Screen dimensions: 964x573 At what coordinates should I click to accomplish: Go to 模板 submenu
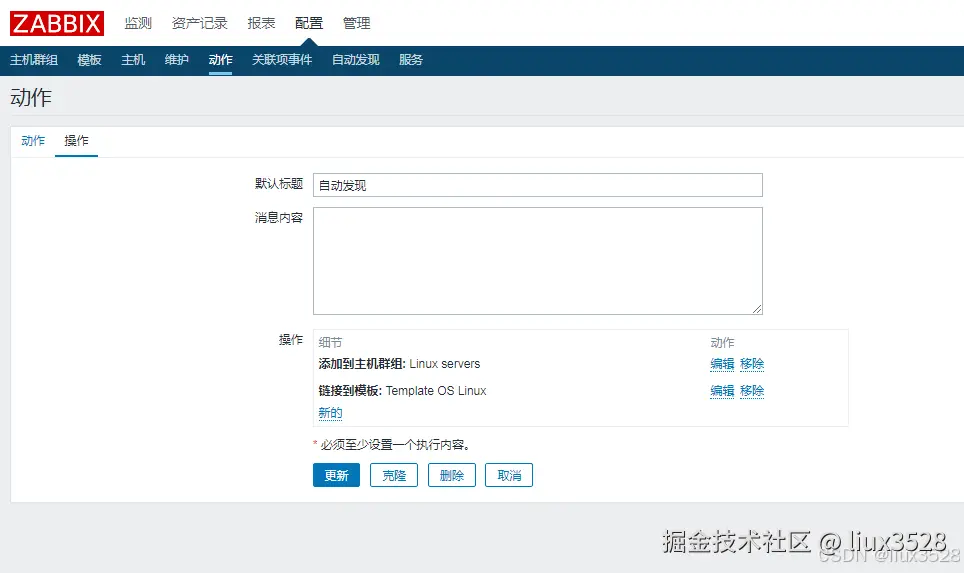click(89, 60)
